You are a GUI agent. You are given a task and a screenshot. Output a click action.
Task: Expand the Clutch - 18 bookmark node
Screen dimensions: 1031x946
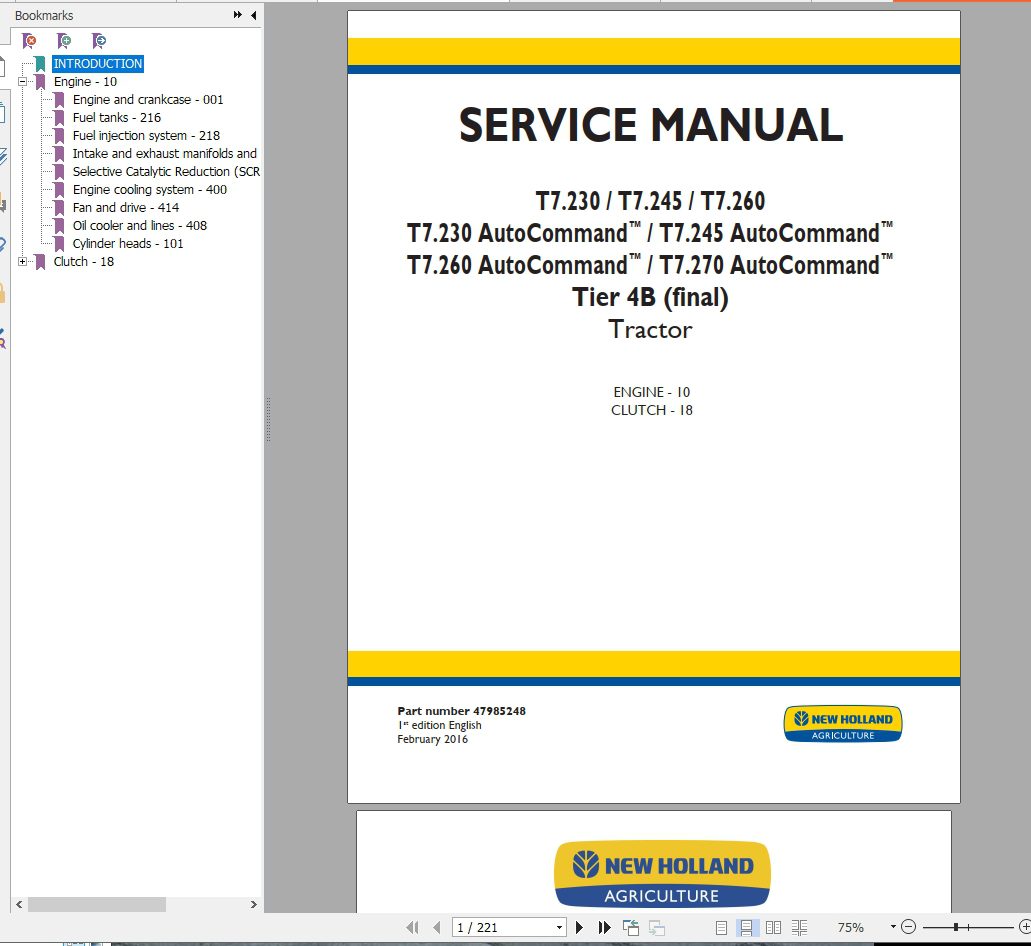22,262
